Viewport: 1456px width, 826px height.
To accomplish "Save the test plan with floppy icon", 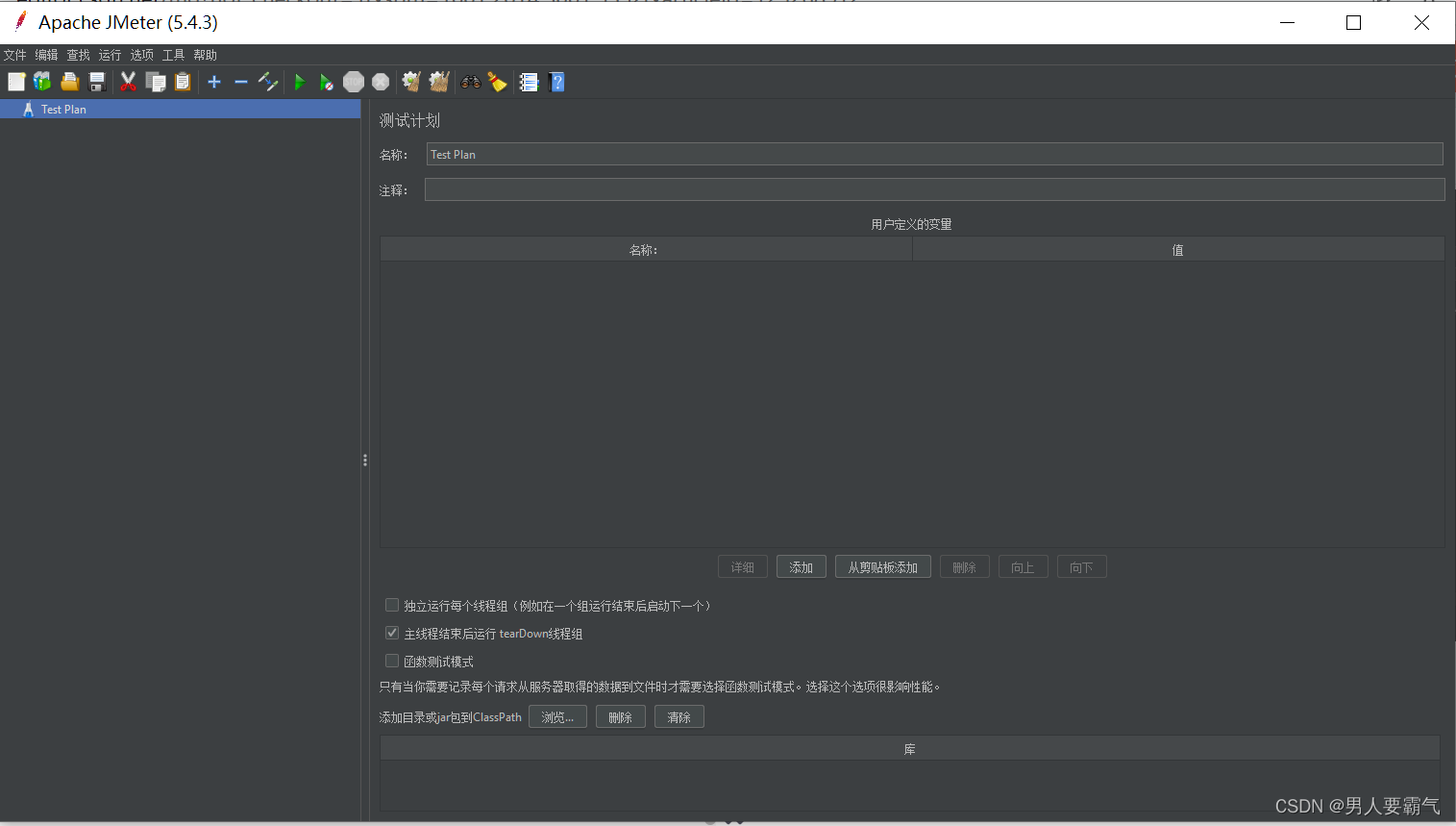I will pyautogui.click(x=97, y=83).
